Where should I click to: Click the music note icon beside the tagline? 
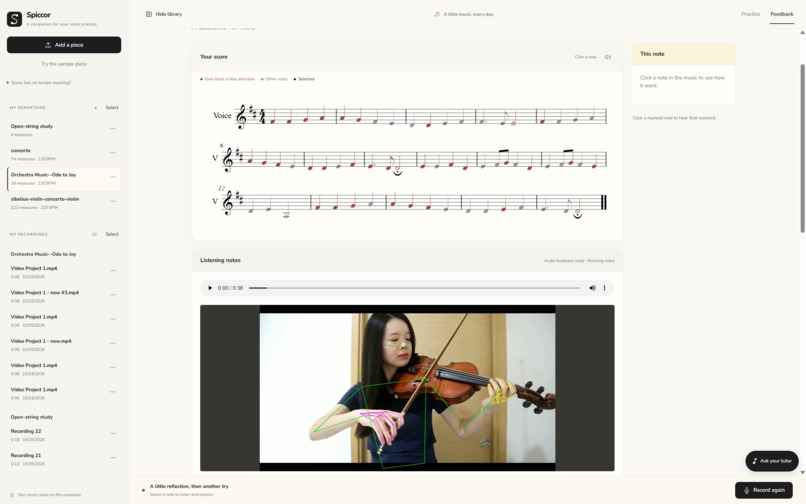pyautogui.click(x=437, y=14)
